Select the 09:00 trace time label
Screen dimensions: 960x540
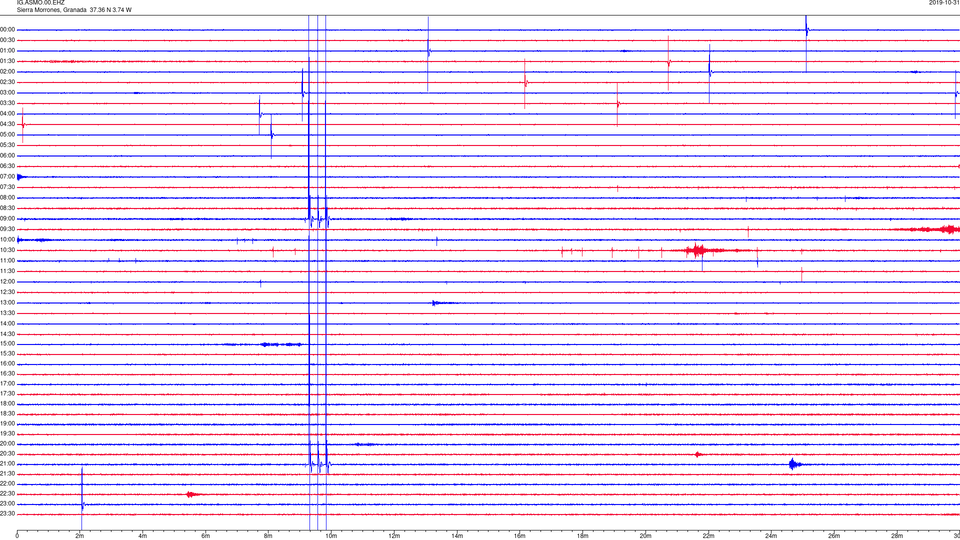(x=7, y=219)
